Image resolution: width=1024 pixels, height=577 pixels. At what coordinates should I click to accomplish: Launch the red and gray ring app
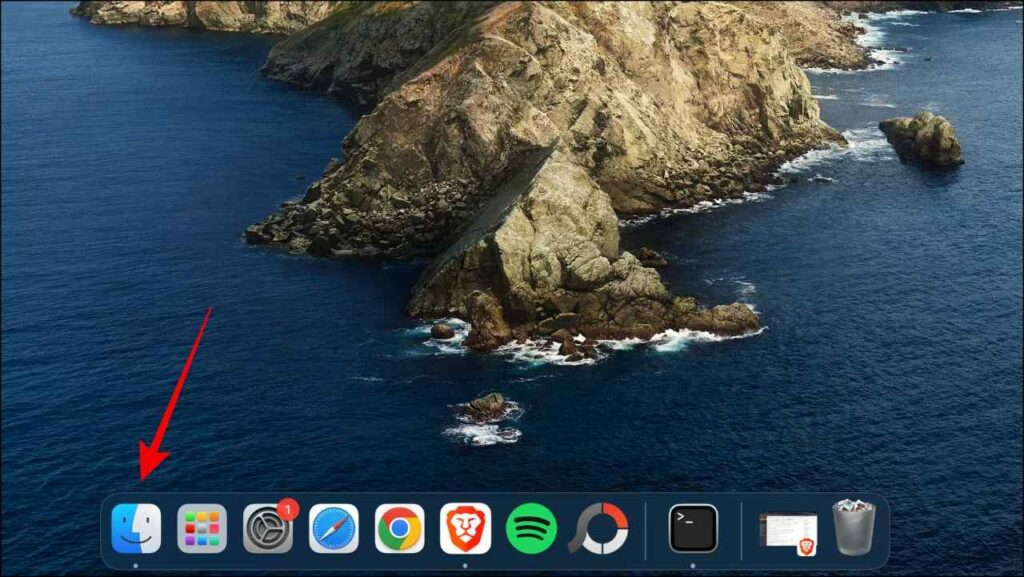click(x=598, y=528)
